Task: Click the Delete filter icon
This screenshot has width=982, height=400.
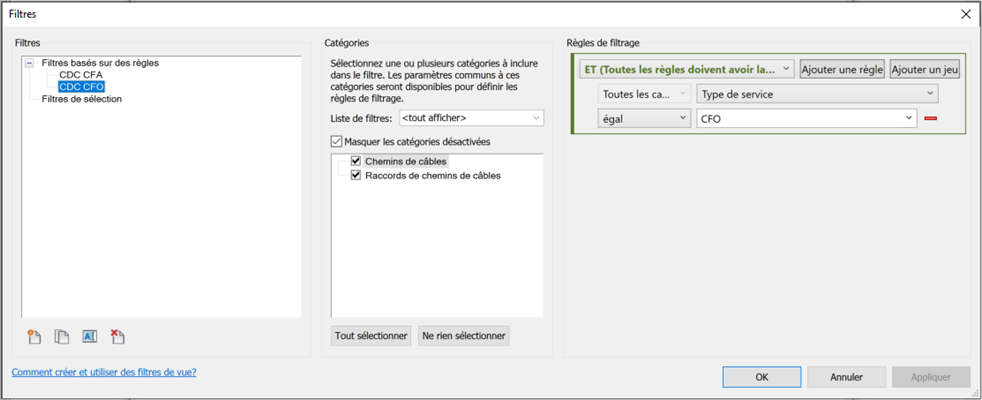Action: pos(117,337)
